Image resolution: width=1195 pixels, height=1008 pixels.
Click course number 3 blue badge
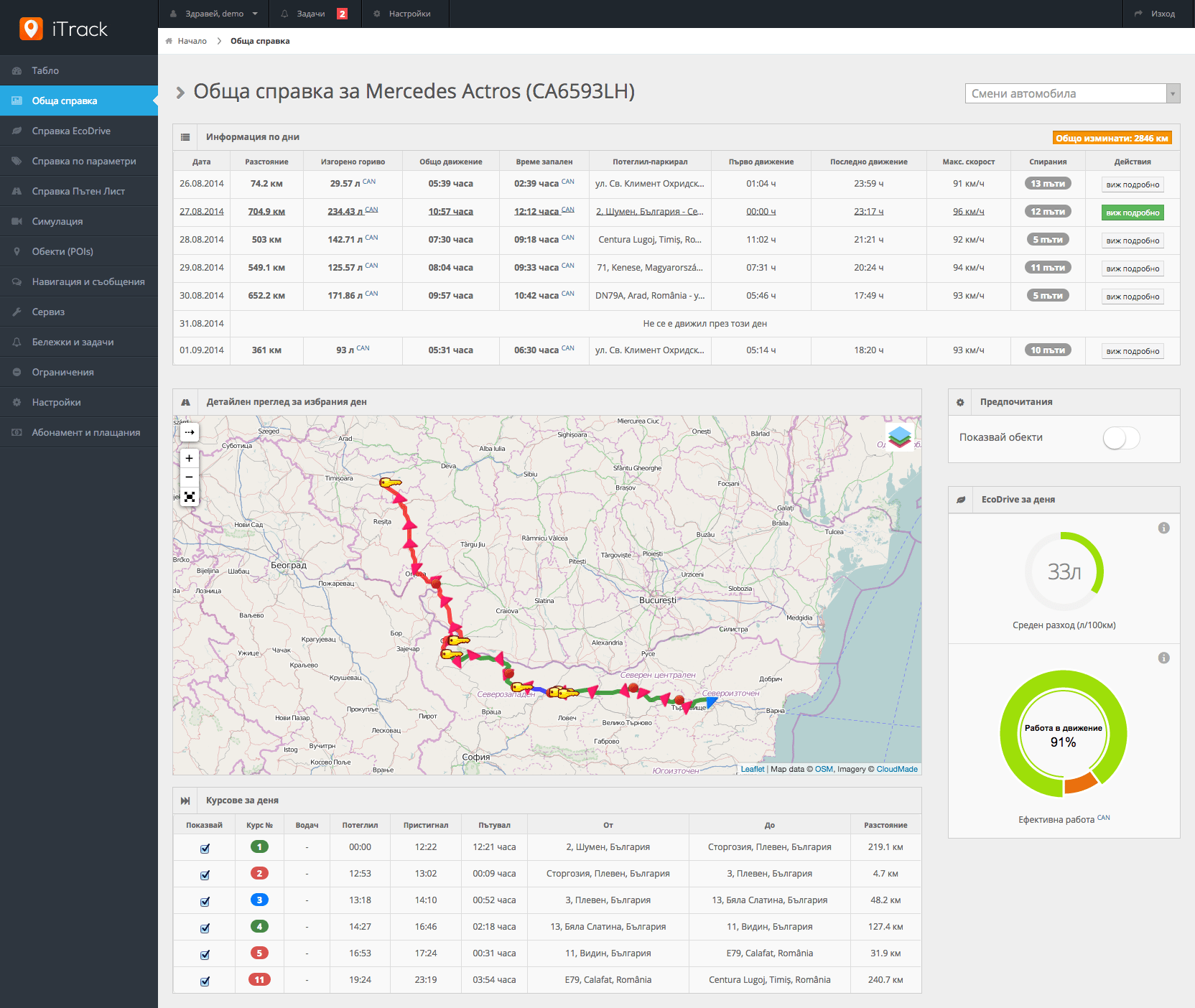[x=259, y=900]
